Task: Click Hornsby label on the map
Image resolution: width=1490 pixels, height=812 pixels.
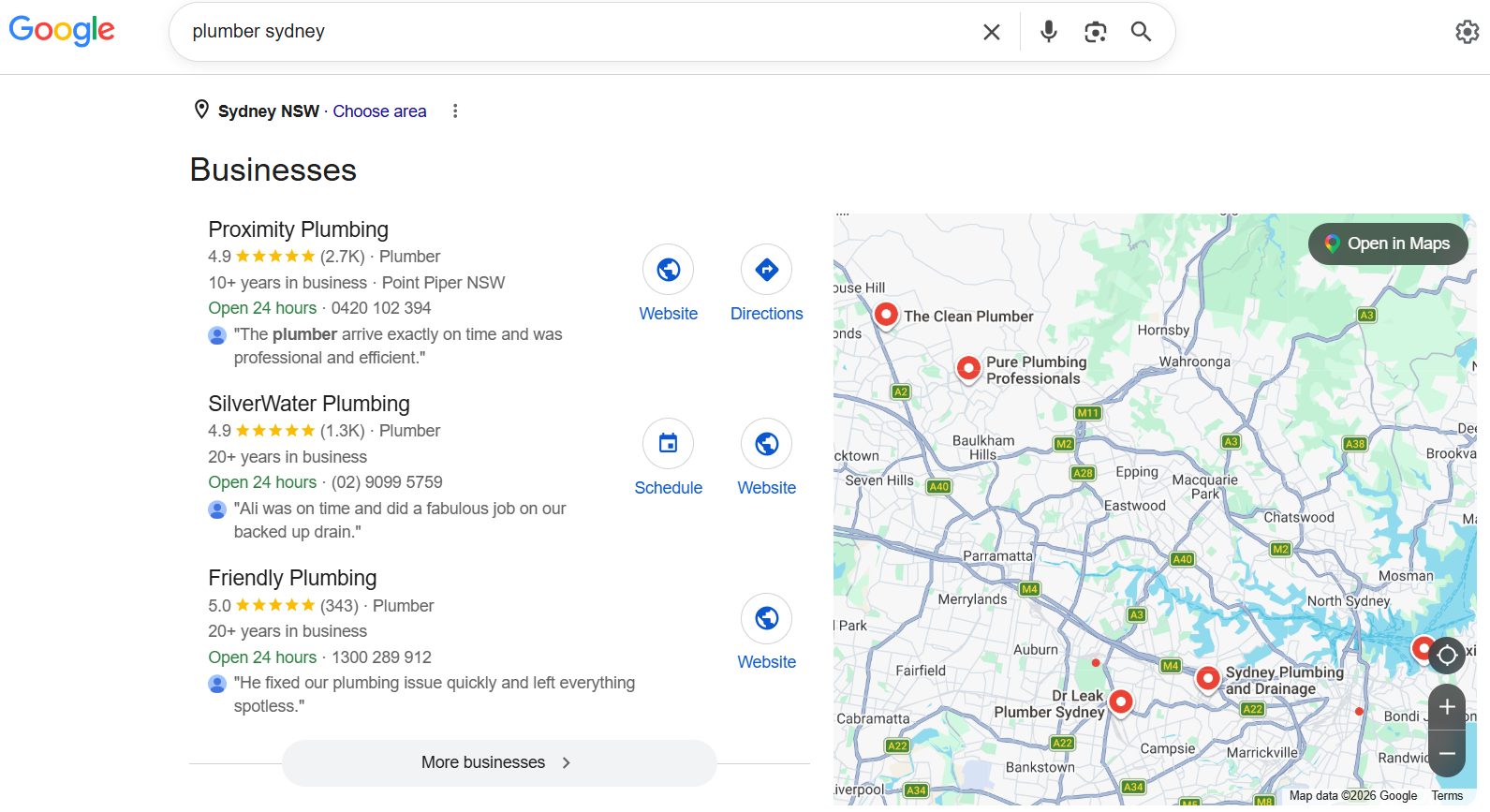Action: (1163, 330)
